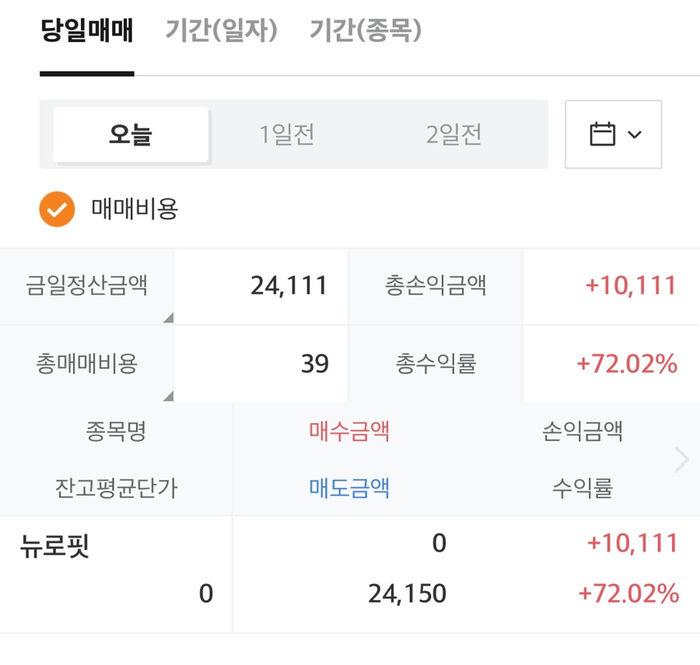This screenshot has height=665, width=700.
Task: Go to the 기간(종목) tab
Action: pyautogui.click(x=365, y=31)
